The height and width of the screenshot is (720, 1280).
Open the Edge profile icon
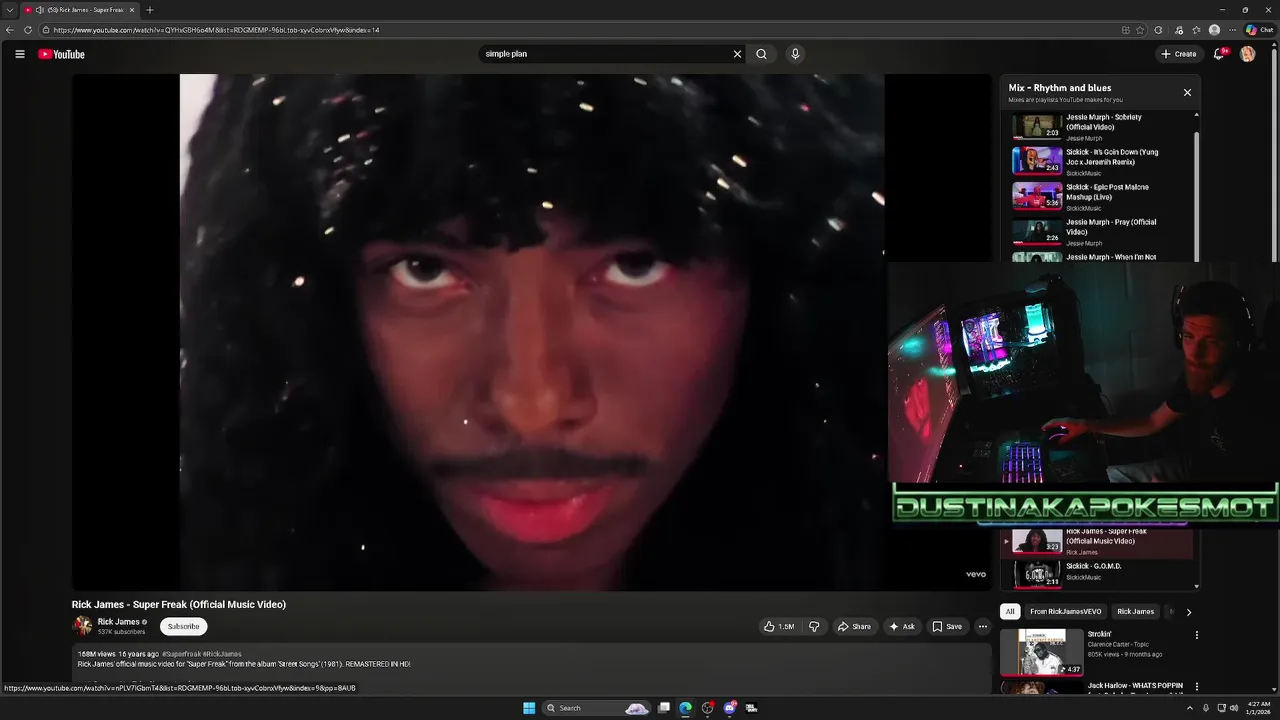1214,30
